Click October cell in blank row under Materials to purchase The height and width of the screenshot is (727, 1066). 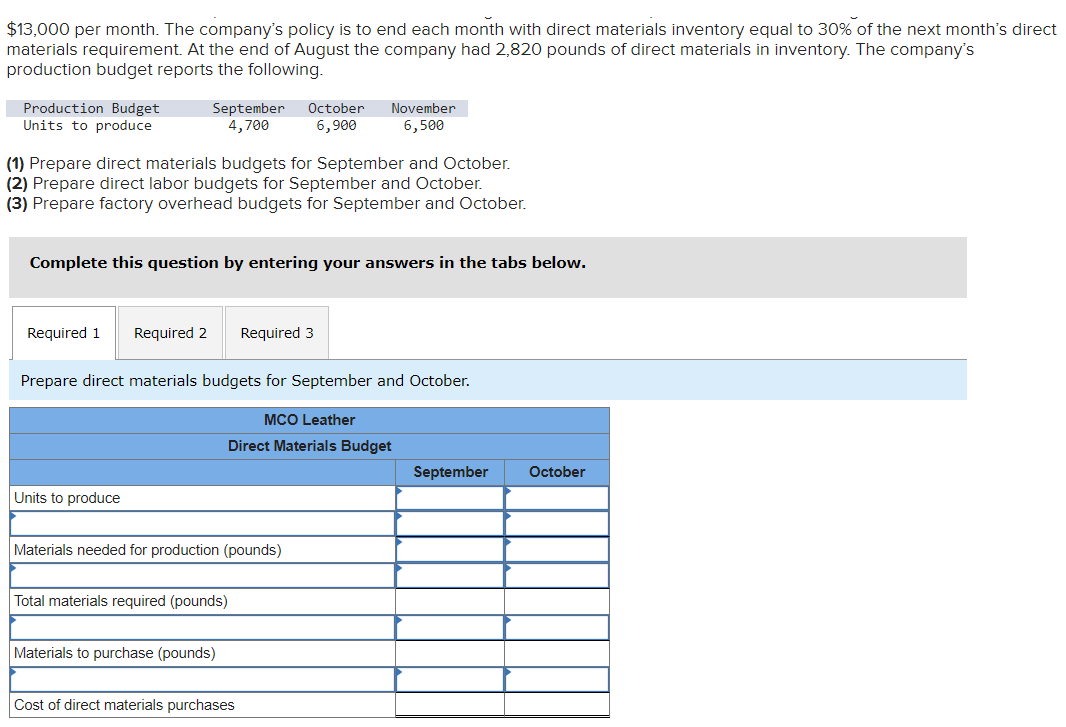point(557,679)
